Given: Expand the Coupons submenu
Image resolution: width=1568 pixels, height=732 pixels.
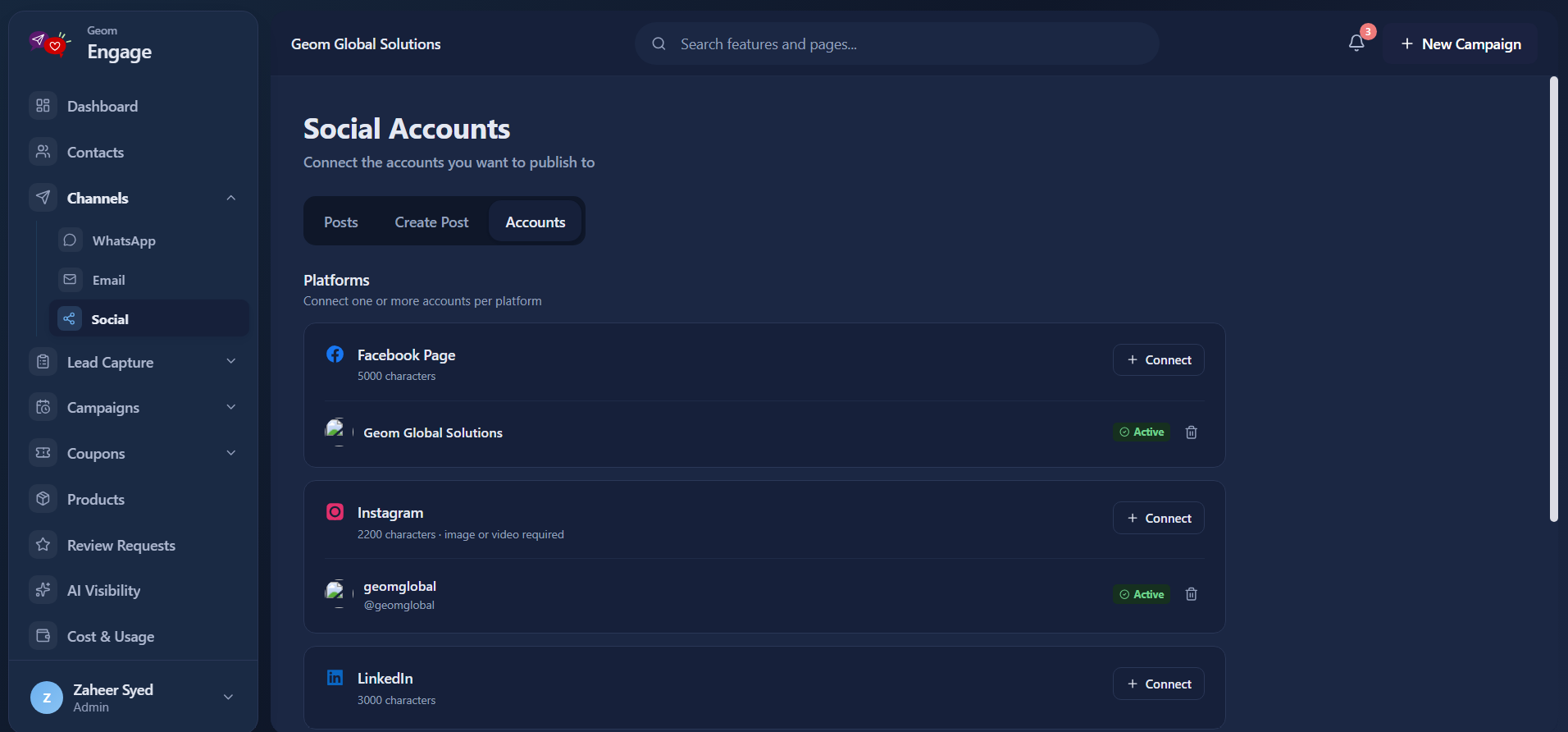Looking at the screenshot, I should pos(231,453).
